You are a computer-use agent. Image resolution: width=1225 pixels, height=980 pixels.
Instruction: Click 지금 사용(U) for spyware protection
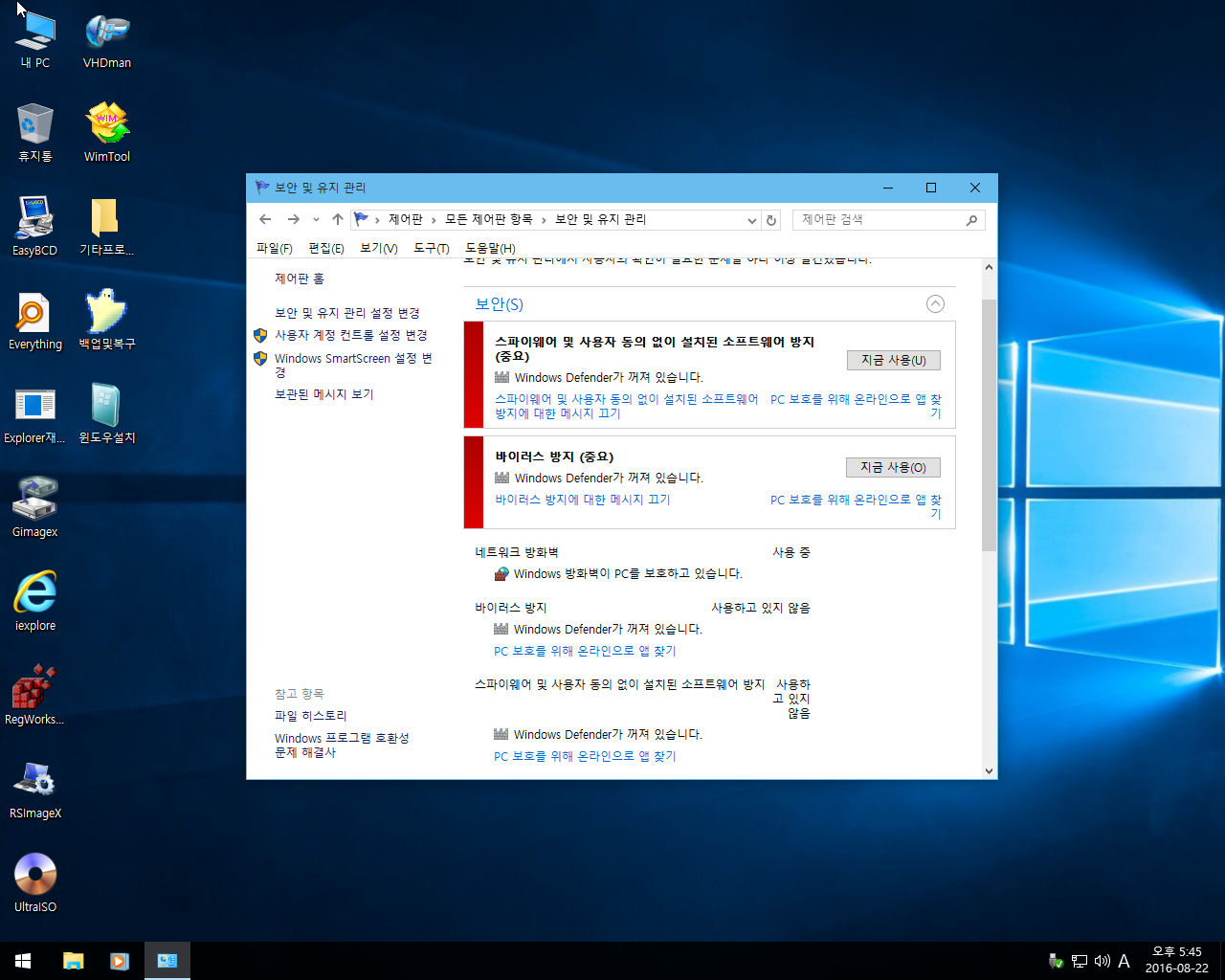pyautogui.click(x=894, y=360)
